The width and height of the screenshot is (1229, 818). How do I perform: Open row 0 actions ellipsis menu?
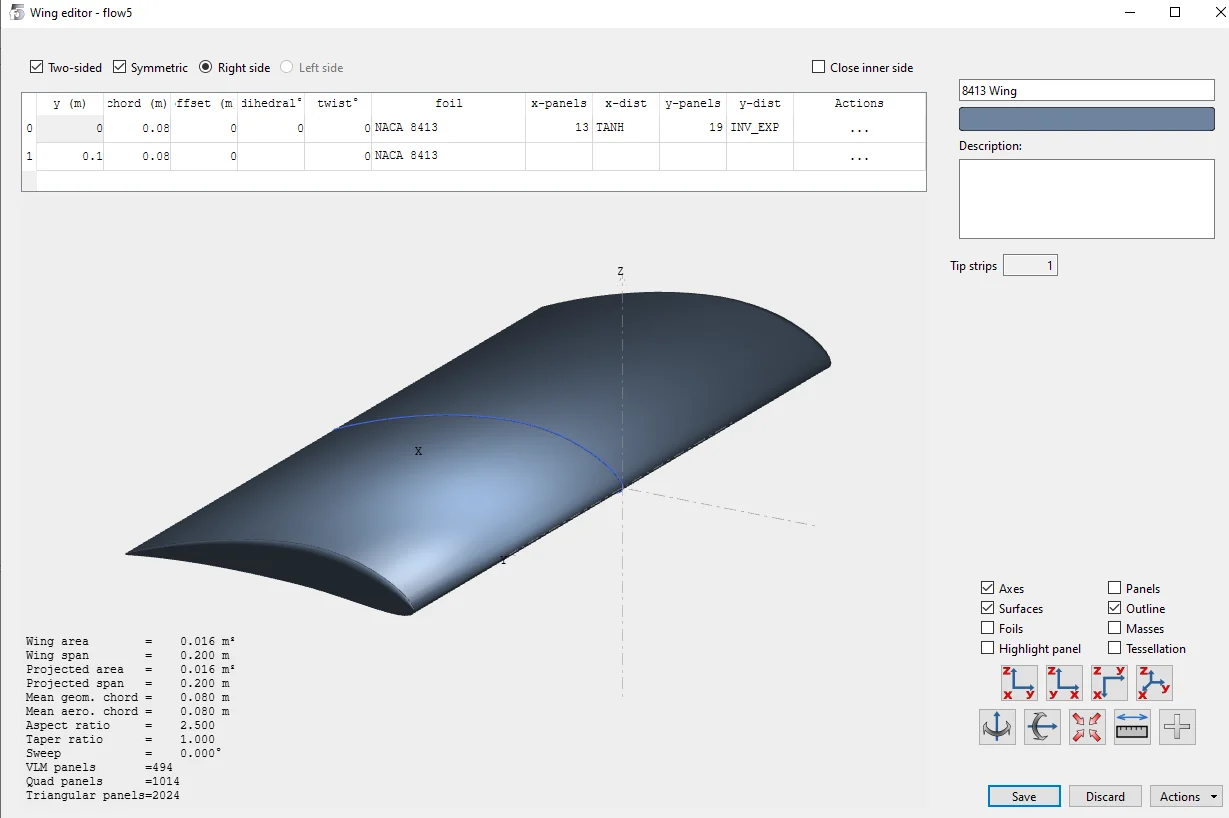tap(859, 129)
